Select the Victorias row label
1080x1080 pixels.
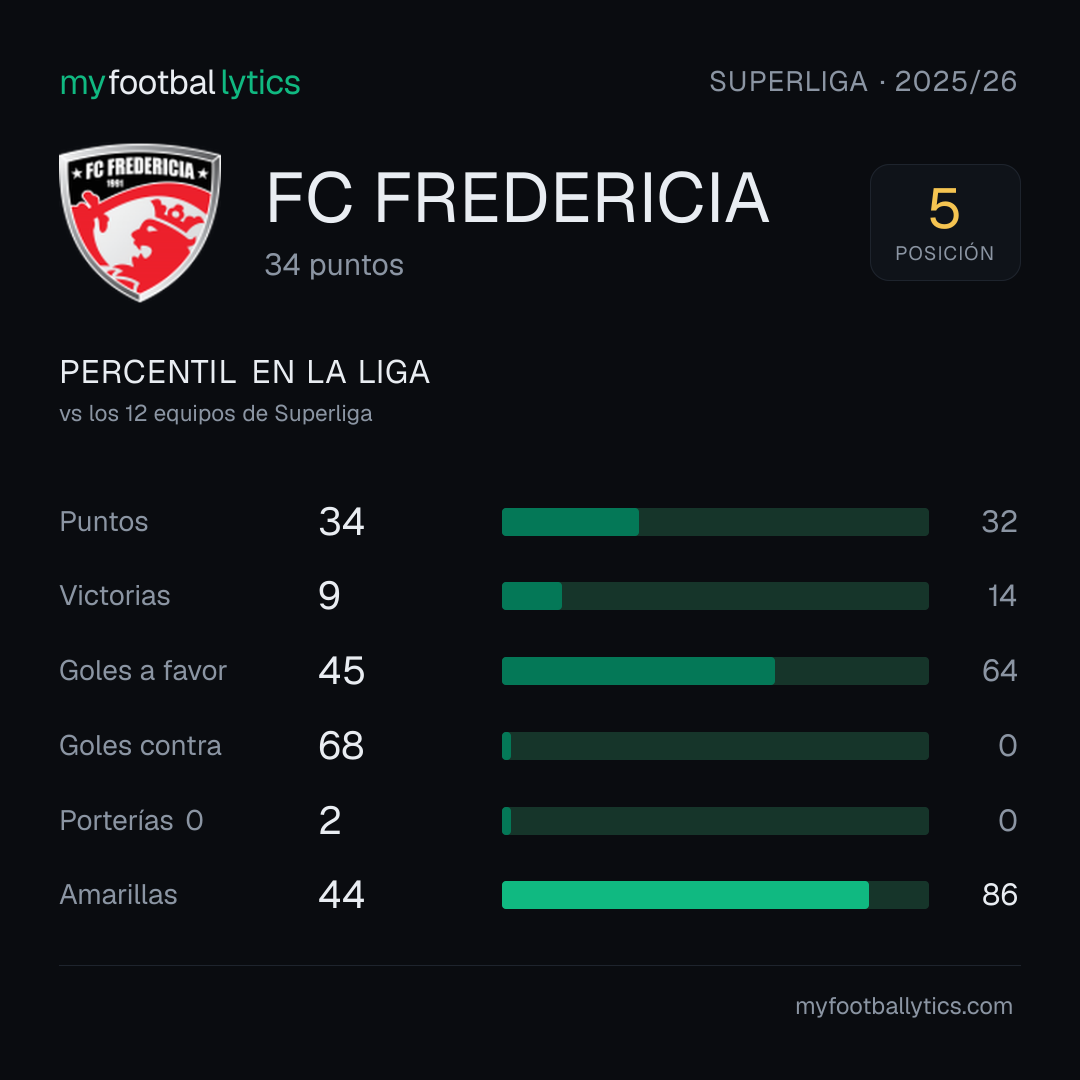[x=115, y=596]
